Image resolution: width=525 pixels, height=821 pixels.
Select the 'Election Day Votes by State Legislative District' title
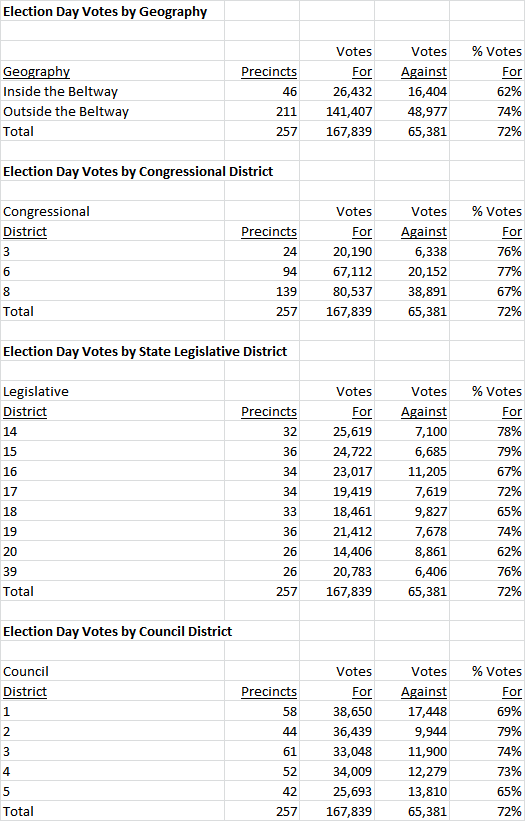[x=145, y=351]
